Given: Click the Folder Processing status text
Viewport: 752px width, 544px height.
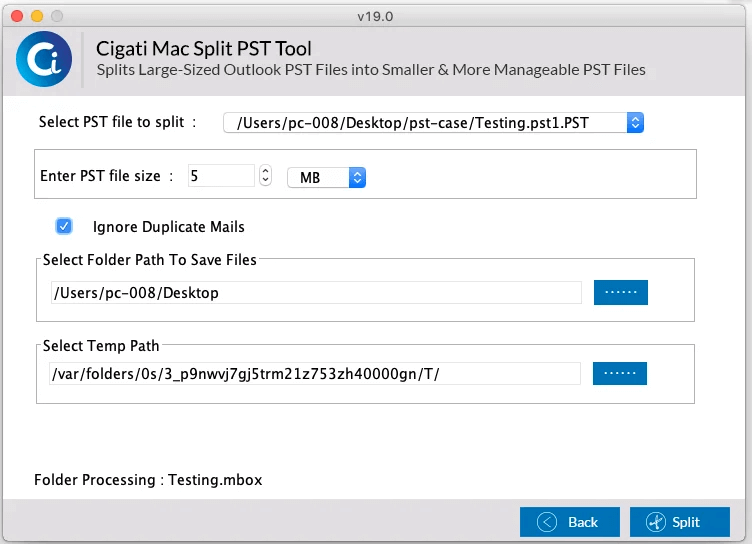Looking at the screenshot, I should coord(148,480).
